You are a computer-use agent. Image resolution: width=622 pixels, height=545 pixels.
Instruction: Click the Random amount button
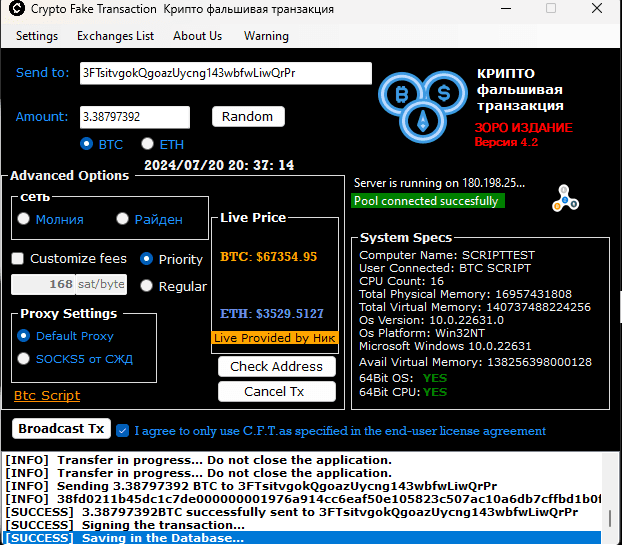click(x=248, y=117)
